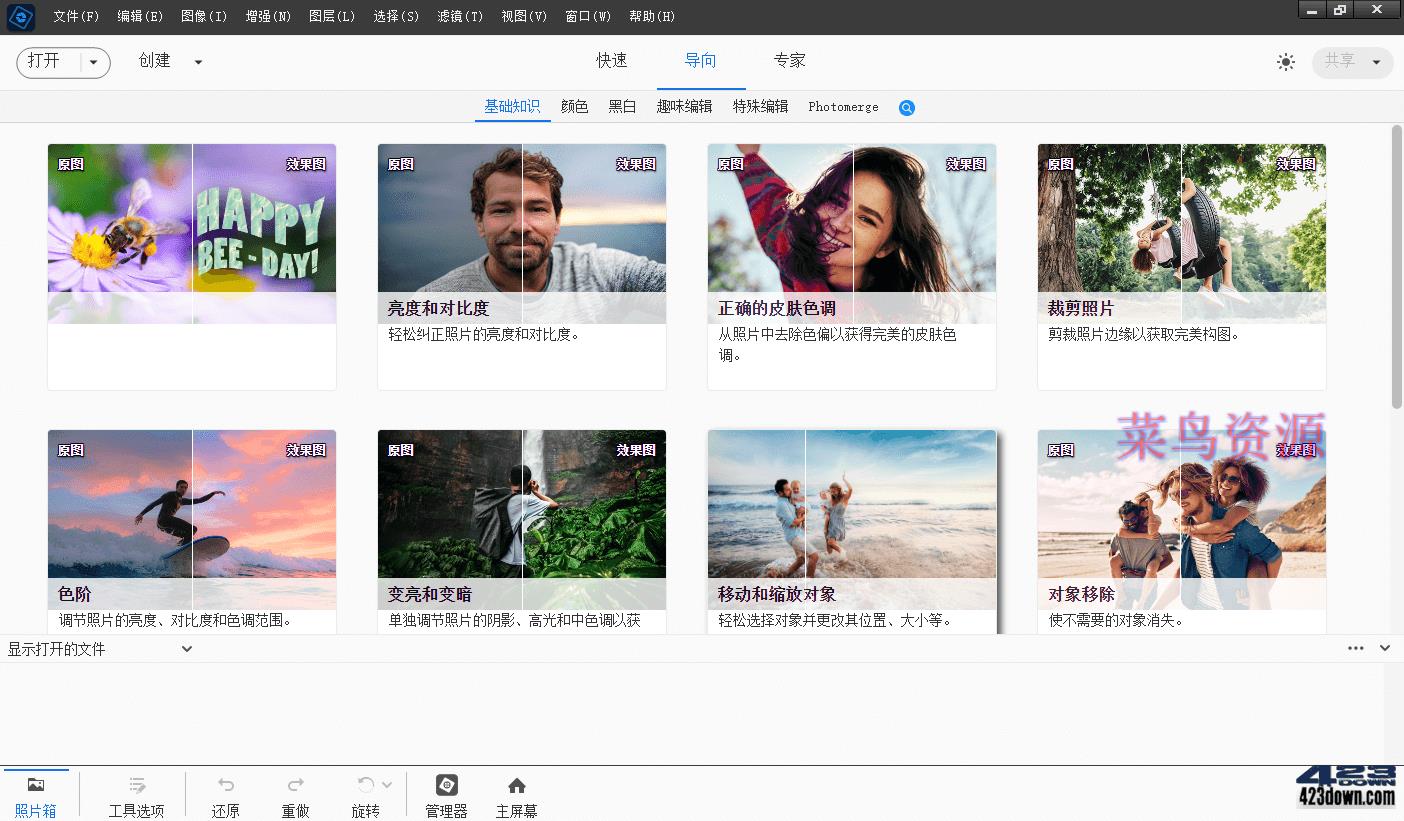Open the 显示打开的文件 dropdown
The height and width of the screenshot is (821, 1404).
(186, 648)
